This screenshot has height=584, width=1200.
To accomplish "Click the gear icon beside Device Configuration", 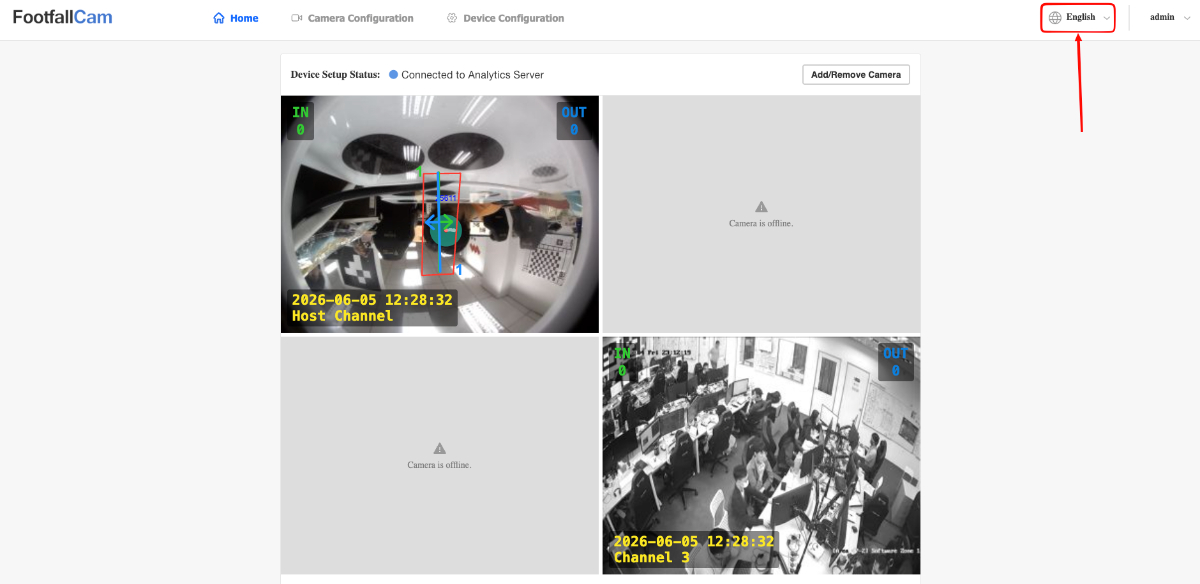I will click(x=452, y=18).
